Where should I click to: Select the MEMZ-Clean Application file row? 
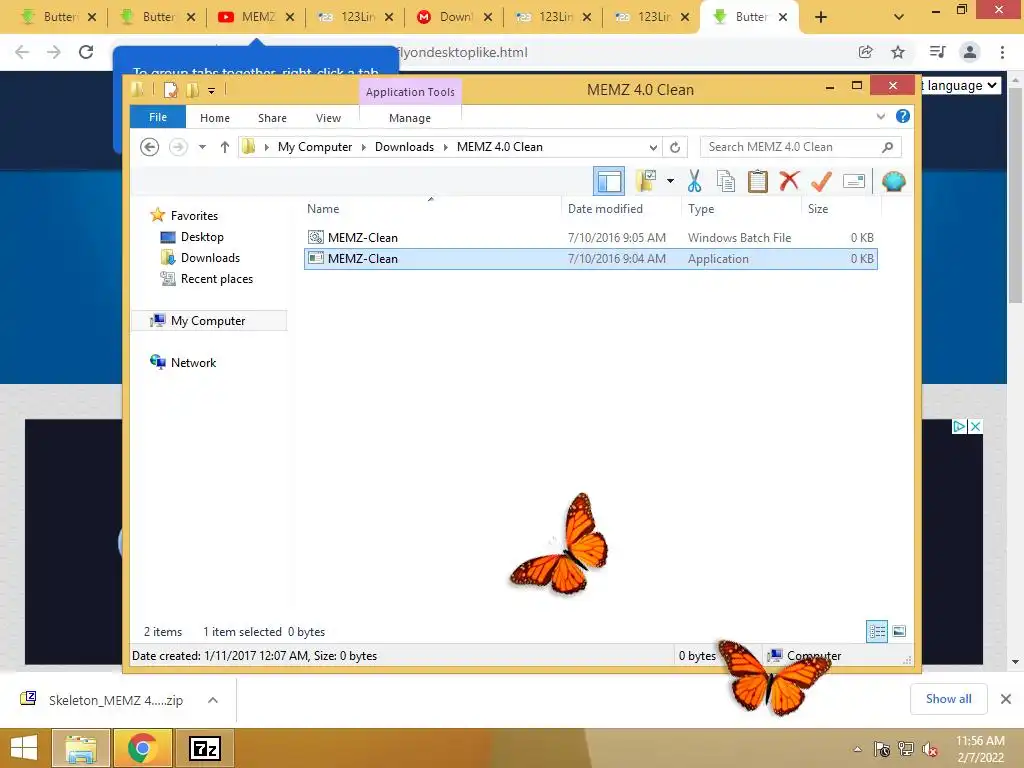[x=590, y=259]
